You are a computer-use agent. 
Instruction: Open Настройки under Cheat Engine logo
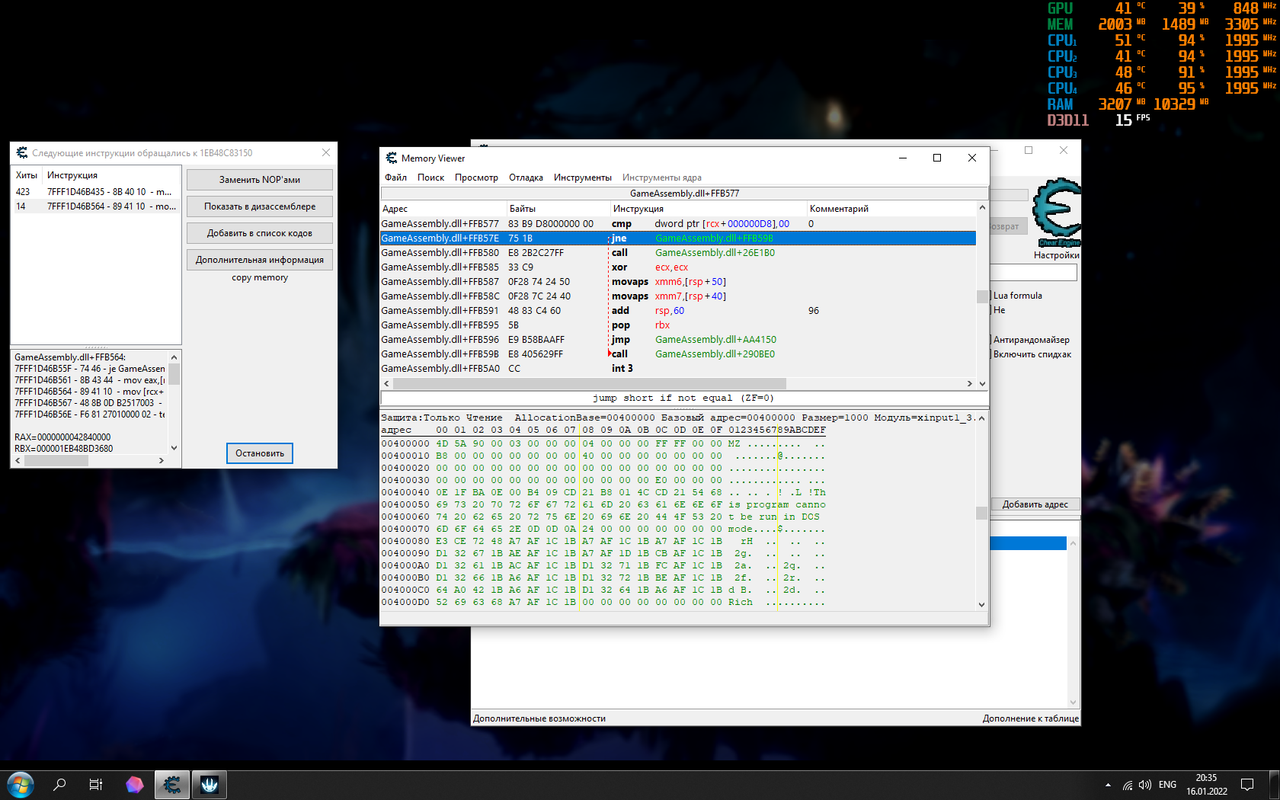[x=1056, y=255]
